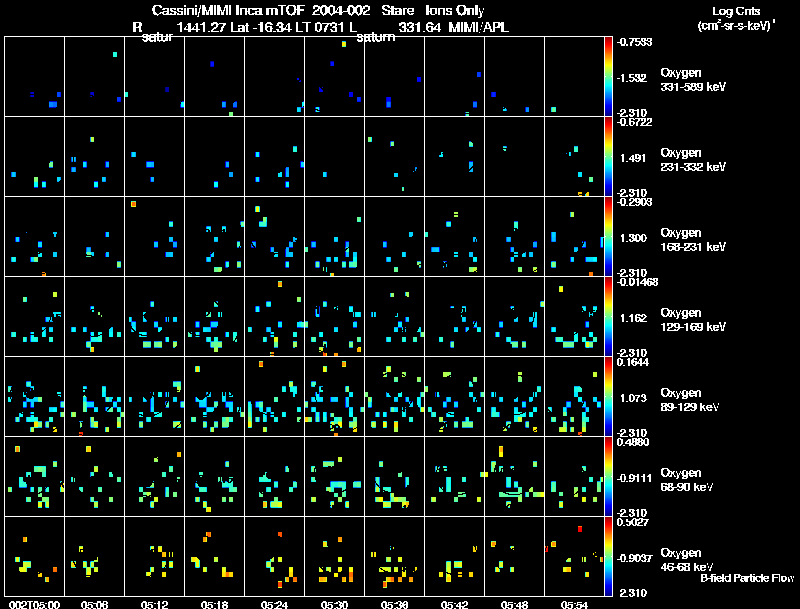This screenshot has width=800, height=609.
Task: Click the 05:30 time axis label
Action: (334, 605)
